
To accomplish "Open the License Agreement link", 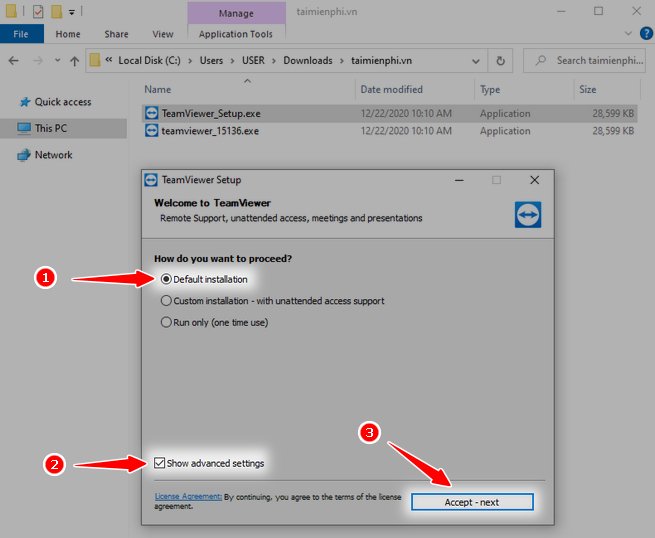I will click(188, 496).
